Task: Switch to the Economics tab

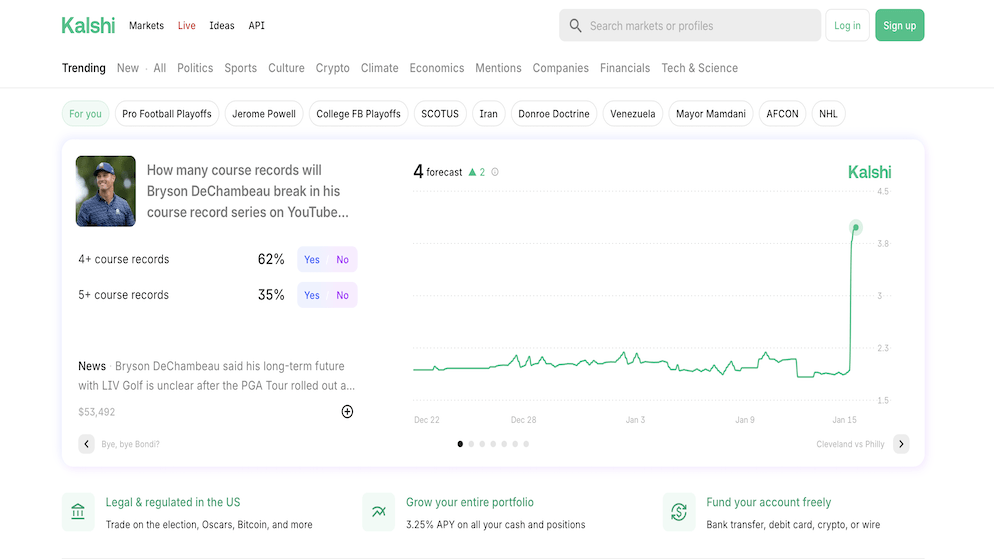Action: (x=437, y=68)
